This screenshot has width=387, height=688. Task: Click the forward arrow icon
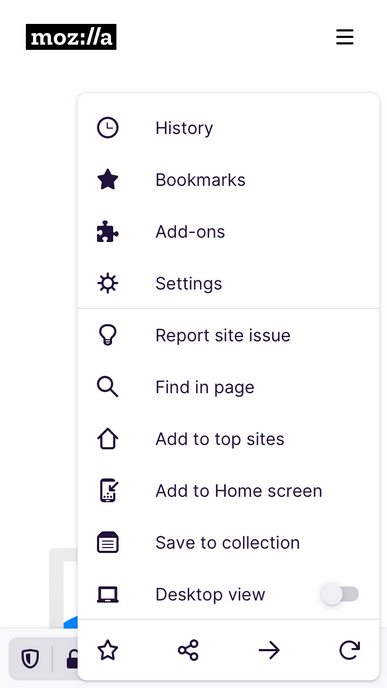click(269, 650)
